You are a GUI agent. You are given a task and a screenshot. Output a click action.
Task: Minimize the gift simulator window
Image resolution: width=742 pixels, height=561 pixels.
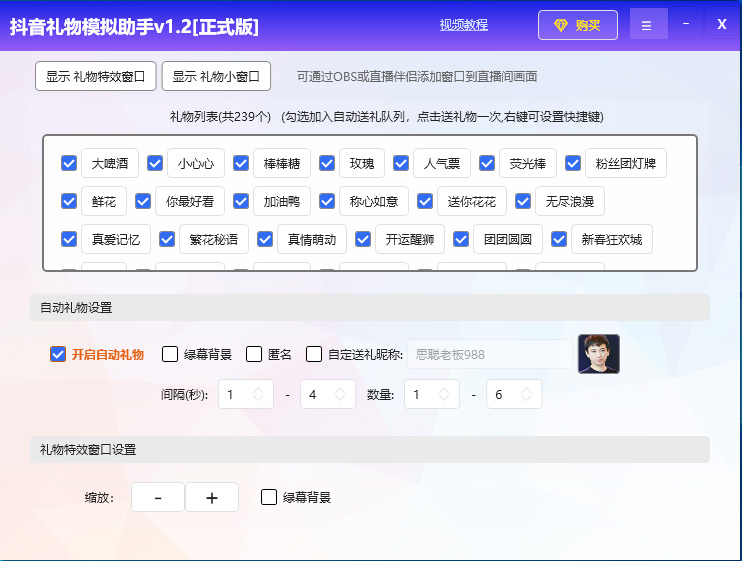coord(686,24)
